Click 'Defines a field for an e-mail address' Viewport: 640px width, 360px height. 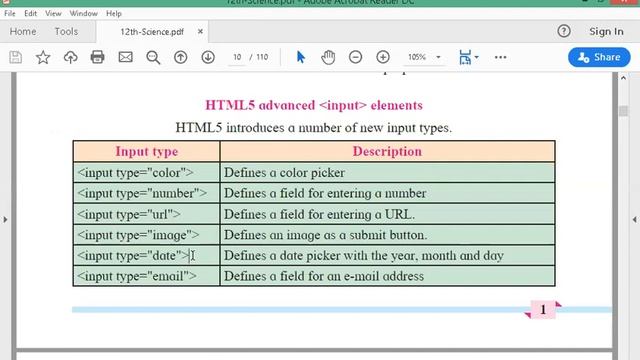tap(324, 276)
